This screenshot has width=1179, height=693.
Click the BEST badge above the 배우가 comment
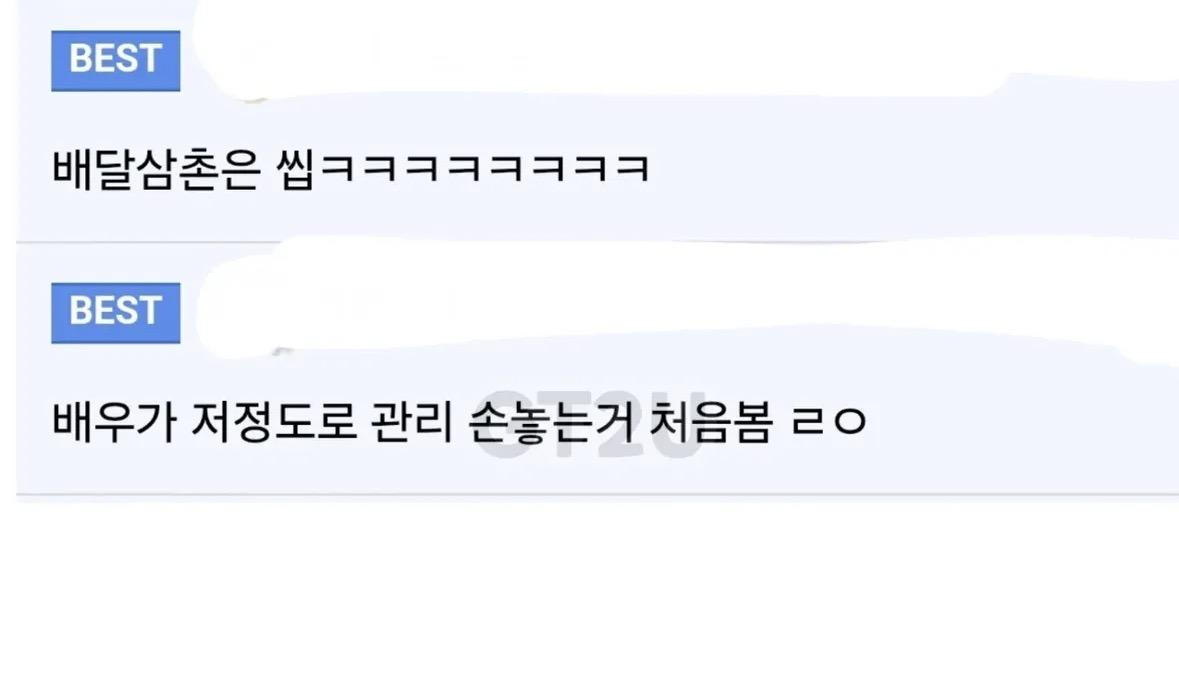[116, 313]
